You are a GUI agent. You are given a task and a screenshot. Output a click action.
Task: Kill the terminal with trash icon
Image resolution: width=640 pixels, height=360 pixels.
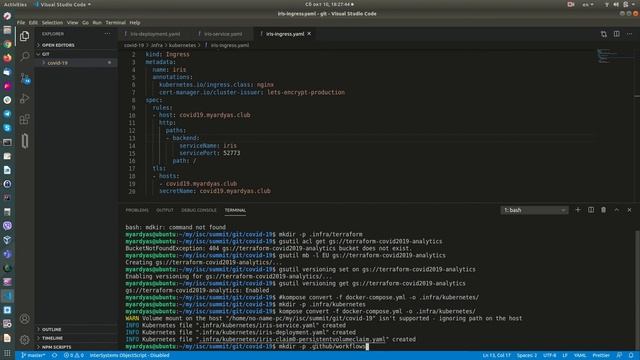click(603, 210)
